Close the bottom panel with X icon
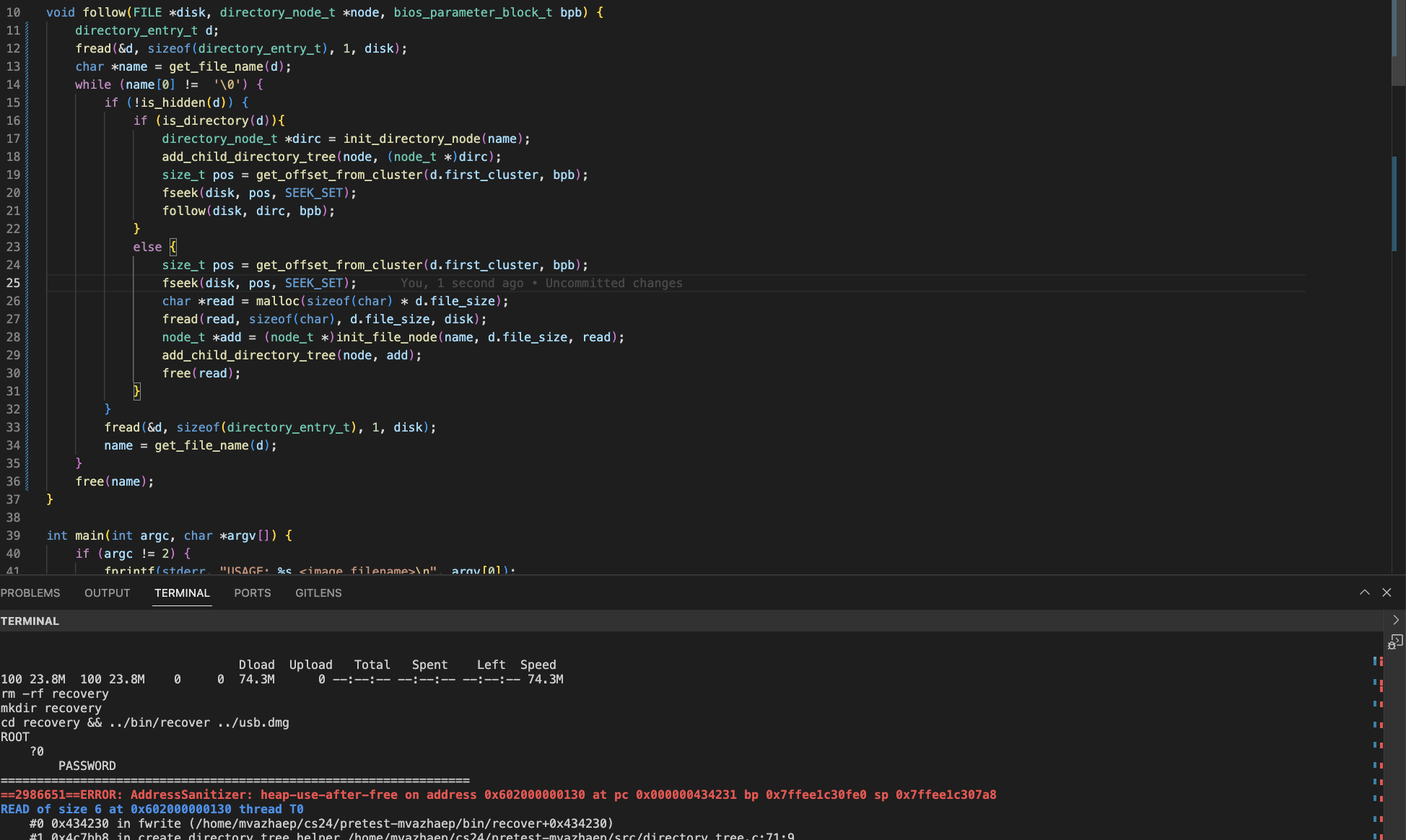Image resolution: width=1406 pixels, height=840 pixels. (x=1387, y=592)
